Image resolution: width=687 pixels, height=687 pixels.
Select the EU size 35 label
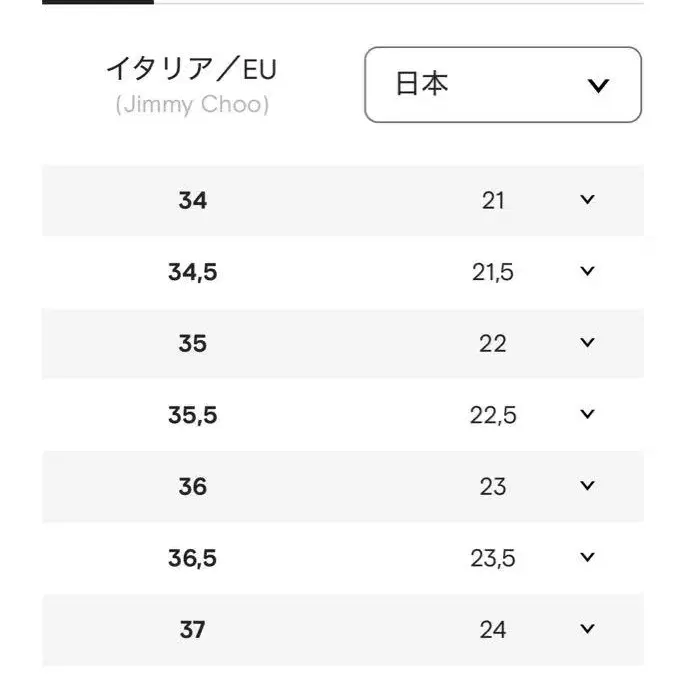click(192, 343)
